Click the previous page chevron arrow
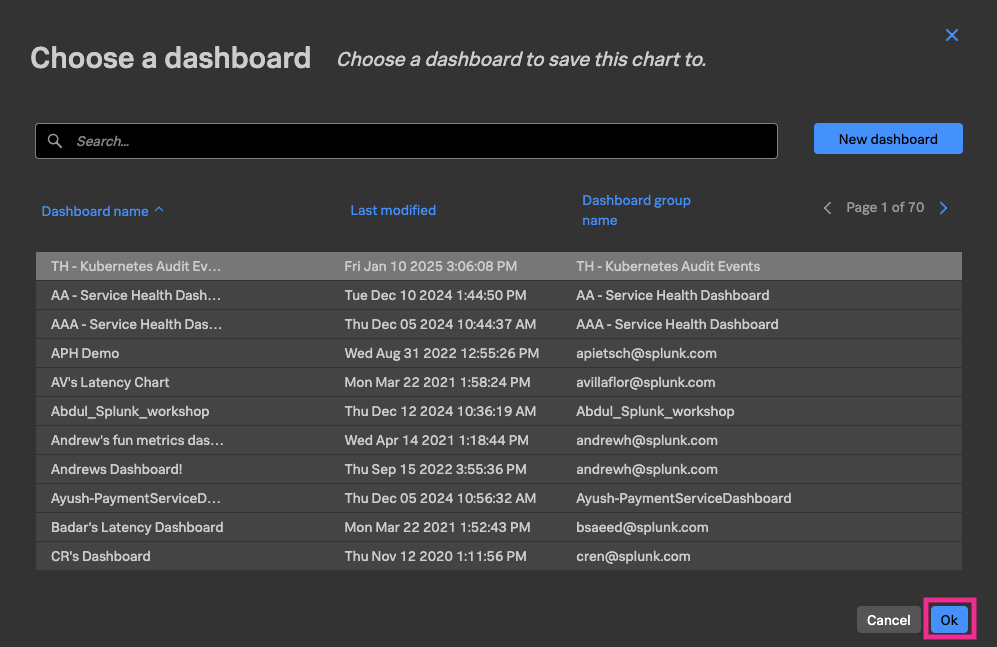Viewport: 997px width, 647px height. (827, 207)
